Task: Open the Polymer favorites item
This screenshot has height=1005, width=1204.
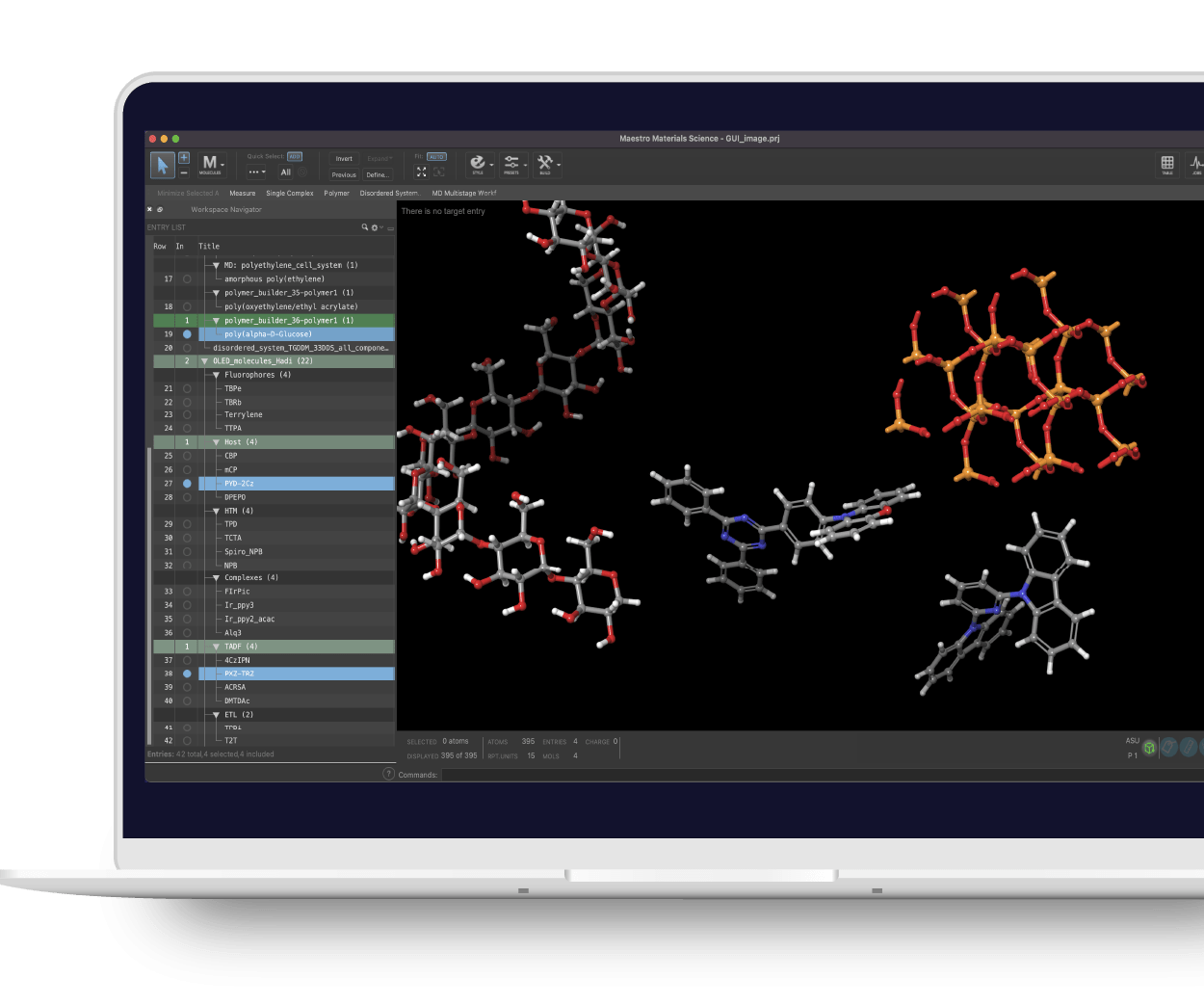Action: tap(336, 194)
